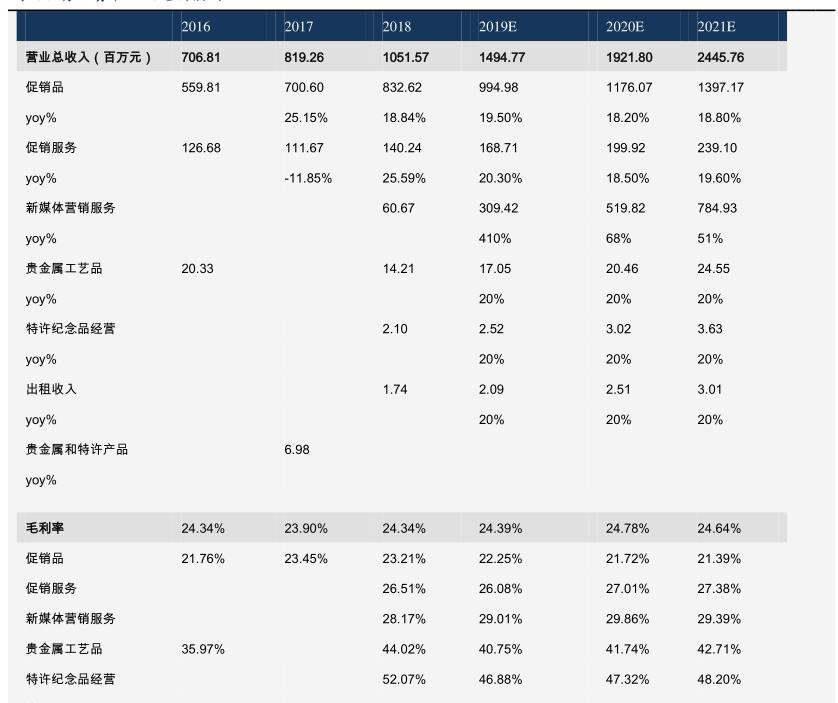
Task: Click the 毛利率 row header
Action: (45, 527)
